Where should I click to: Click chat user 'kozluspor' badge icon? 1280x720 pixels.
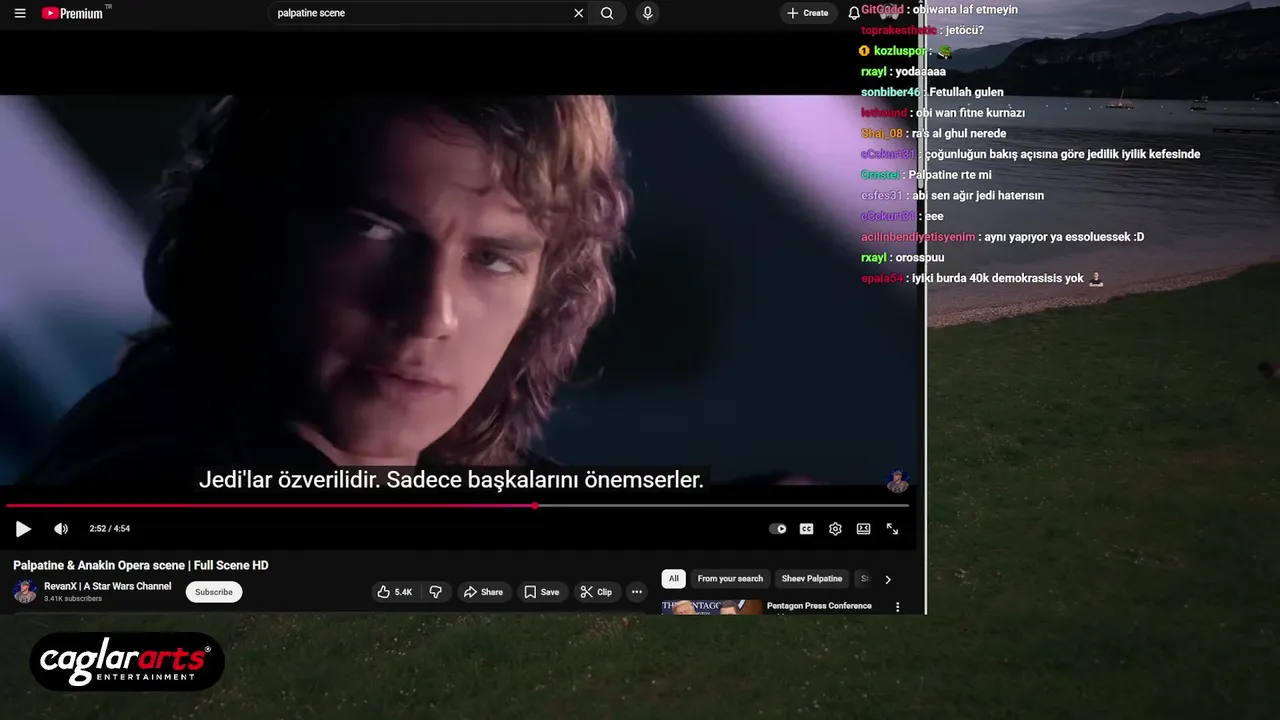[x=865, y=51]
